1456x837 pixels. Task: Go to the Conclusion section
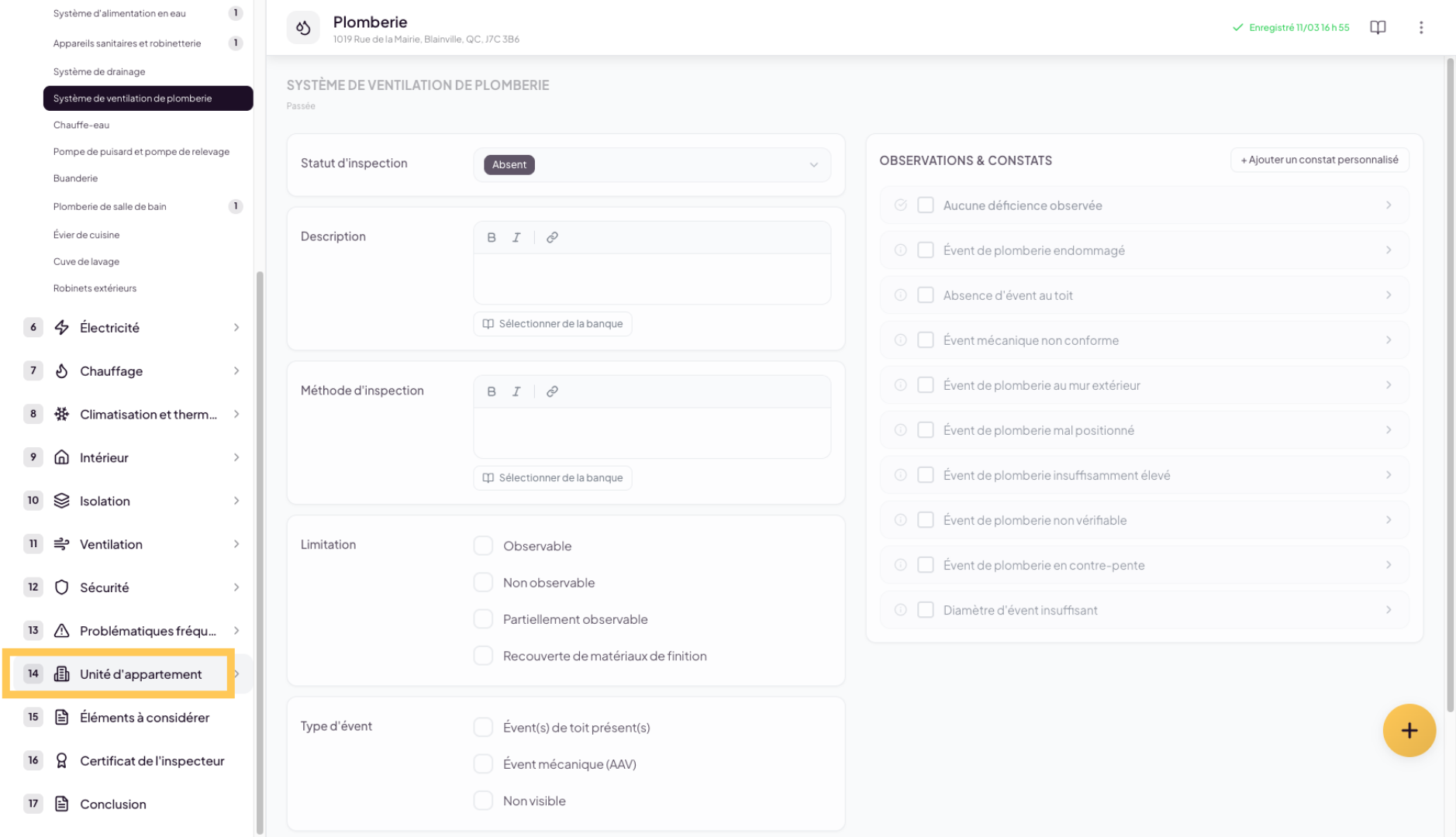[x=113, y=804]
